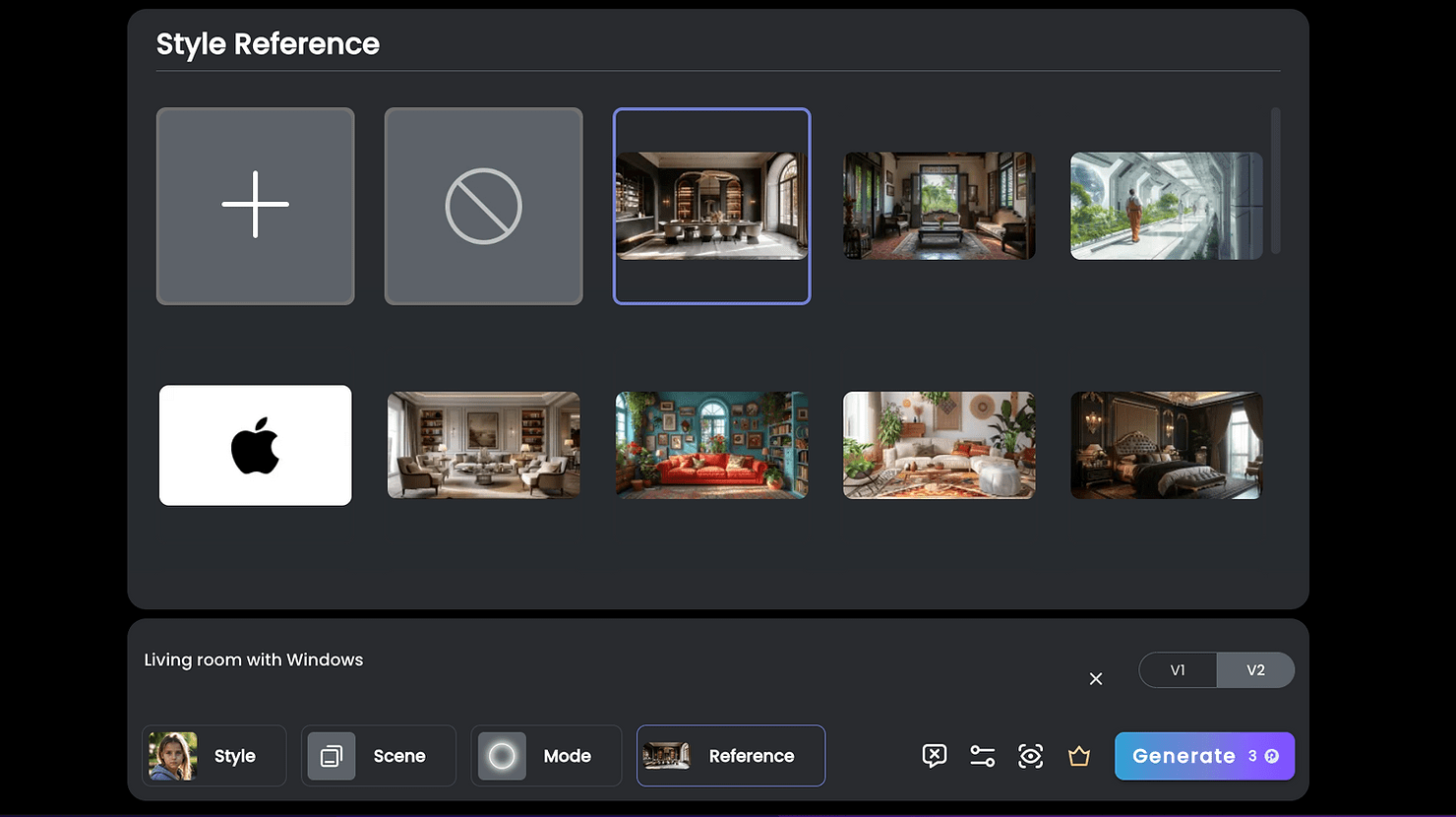Switch to the V2 model version
The image size is (1456, 817).
(x=1255, y=670)
